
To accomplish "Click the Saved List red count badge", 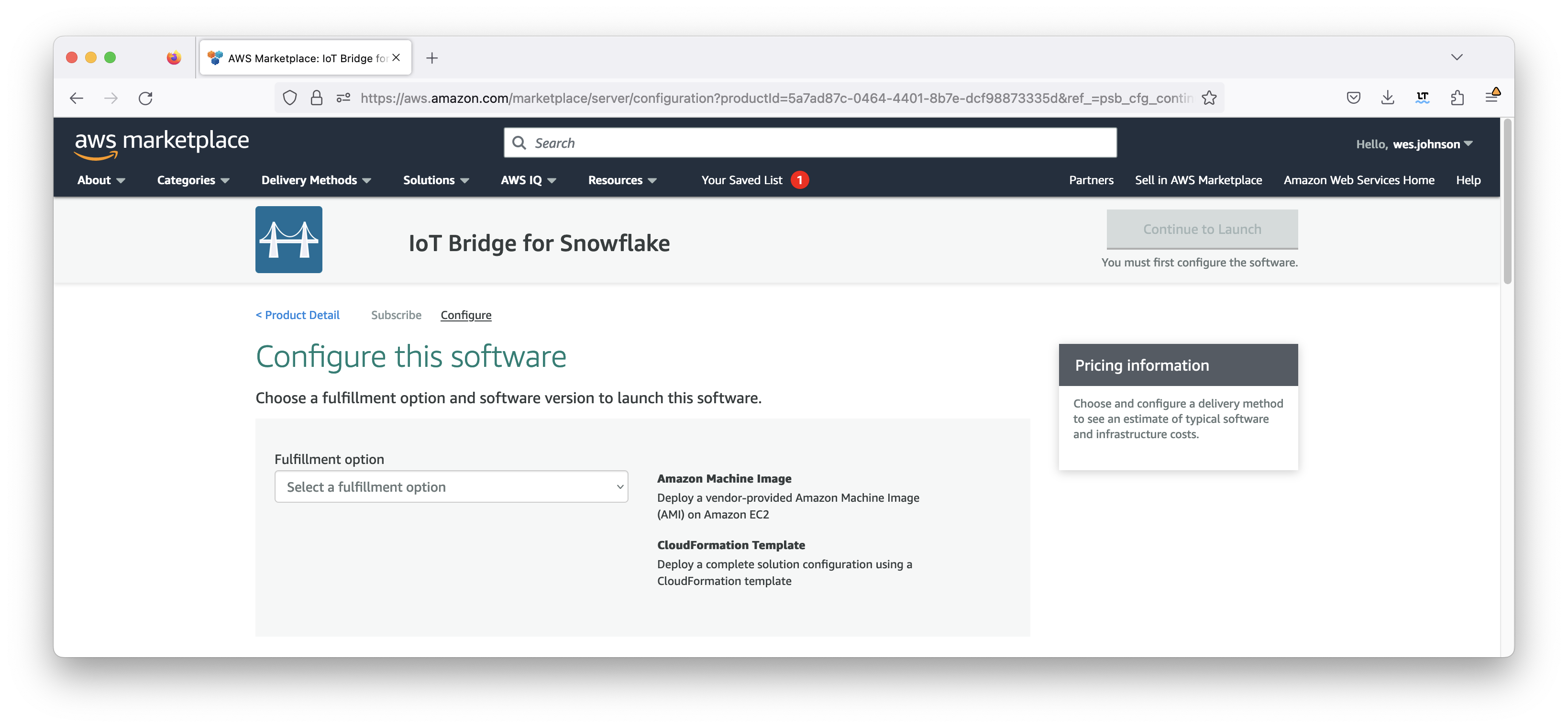I will (x=799, y=180).
